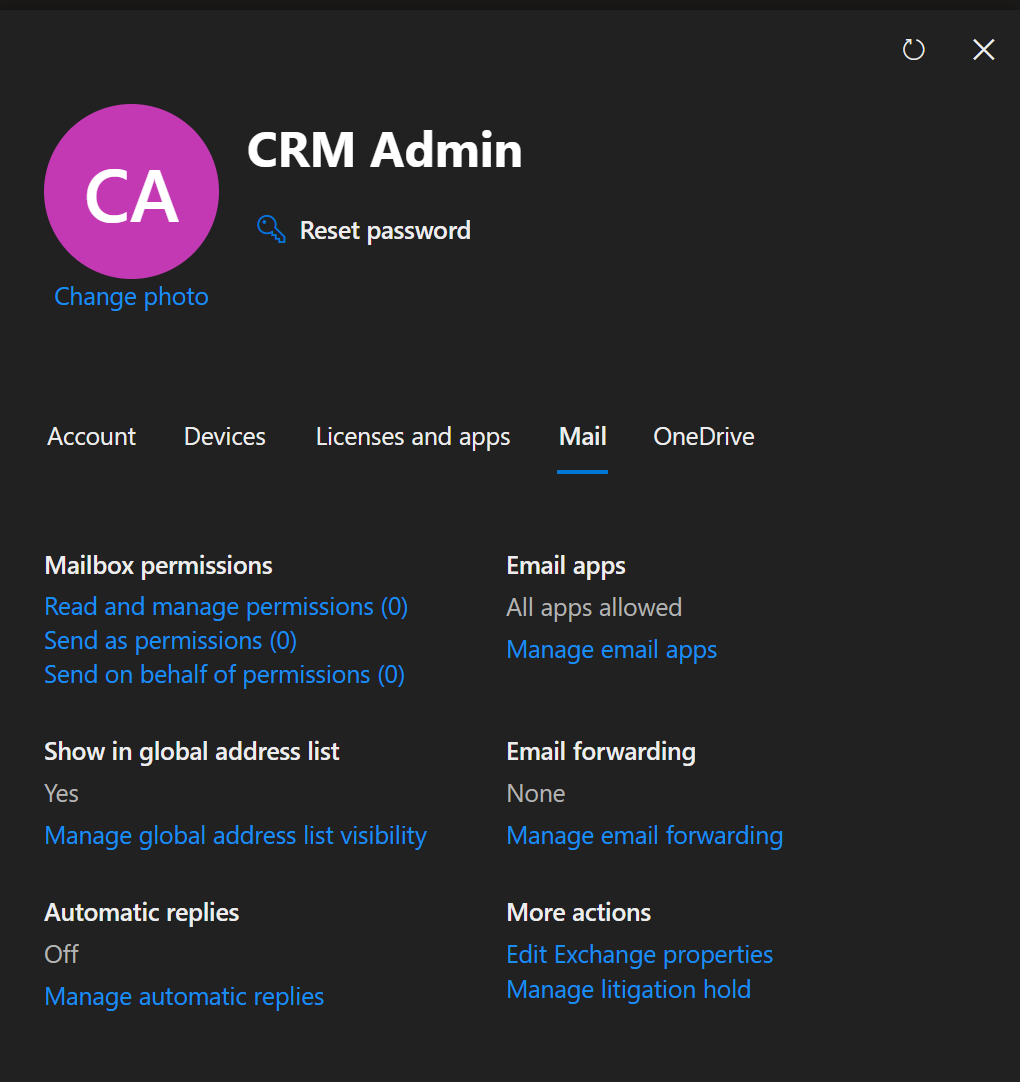
Task: Click the CA profile avatar circle
Action: point(131,191)
